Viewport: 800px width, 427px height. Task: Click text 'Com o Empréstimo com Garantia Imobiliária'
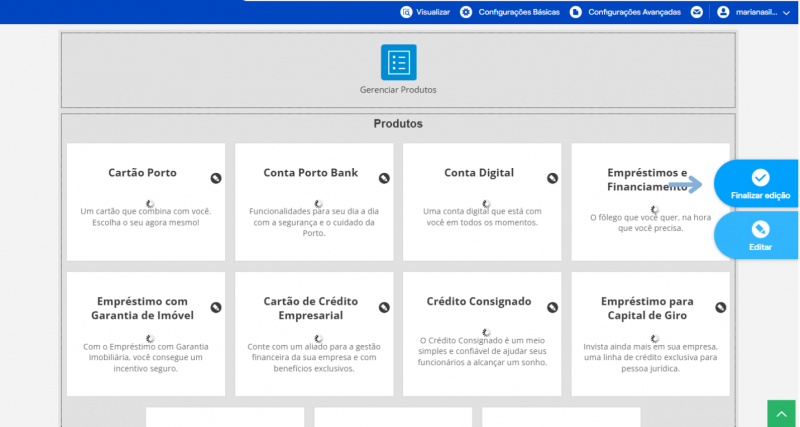145,352
